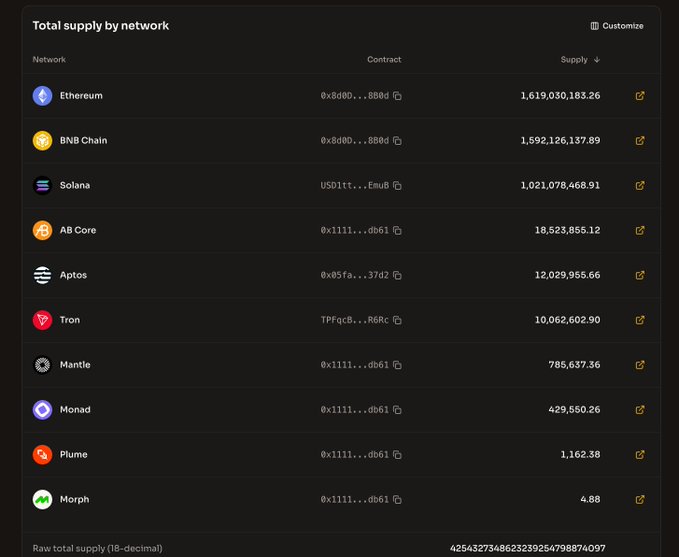Click Raw total supply (18-decimal) label

pyautogui.click(x=97, y=548)
